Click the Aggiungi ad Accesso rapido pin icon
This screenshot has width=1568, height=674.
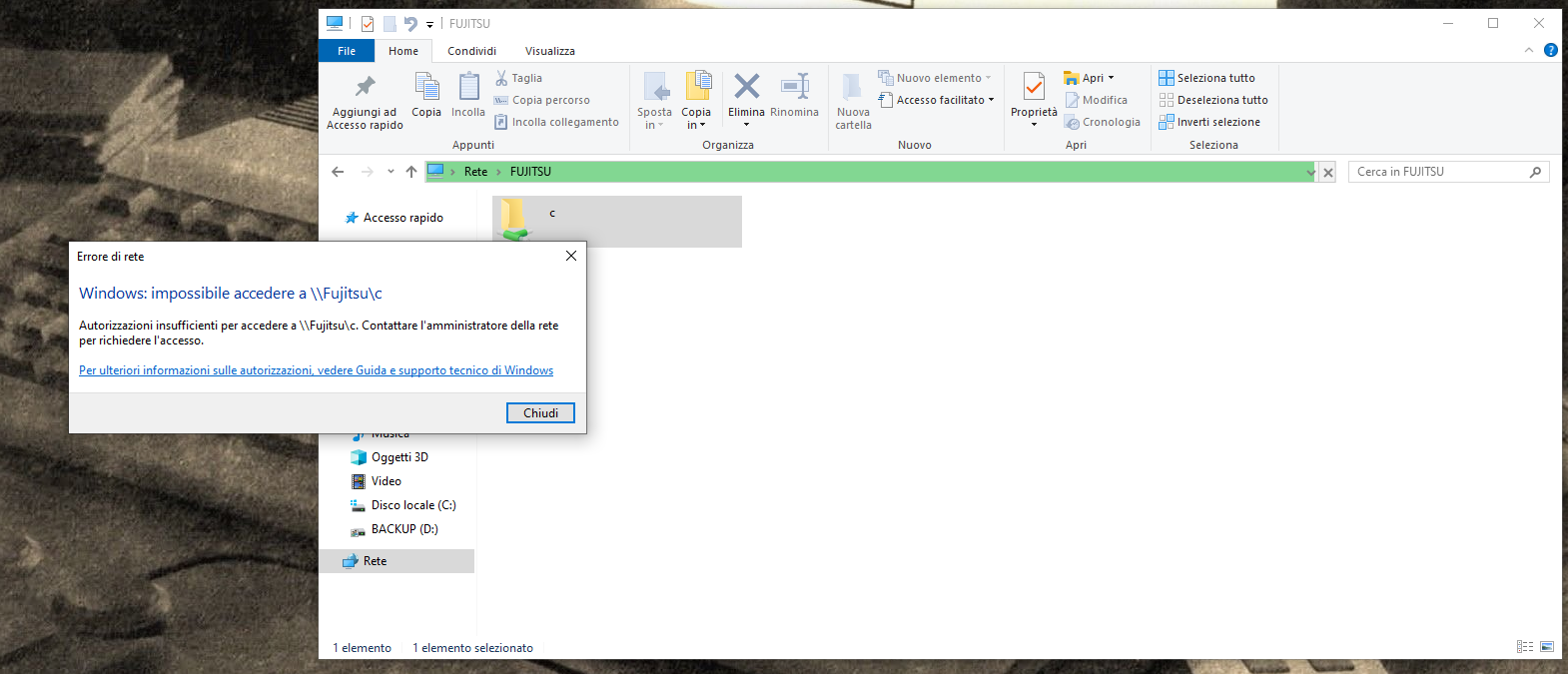(x=366, y=87)
